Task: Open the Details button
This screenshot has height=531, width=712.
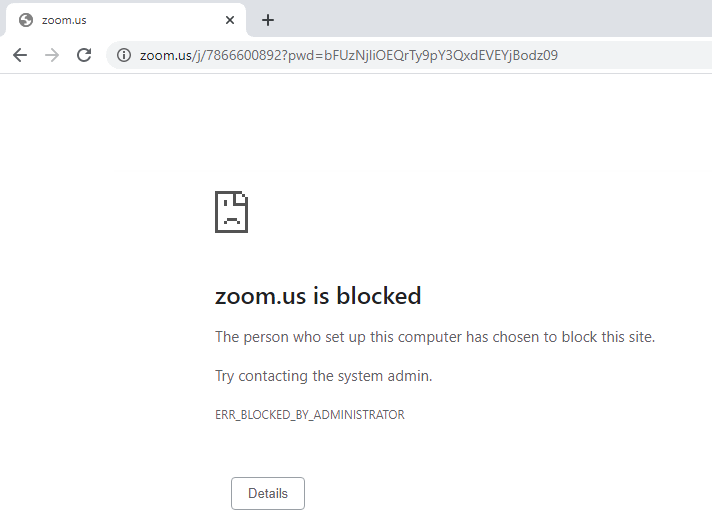Action: [268, 493]
